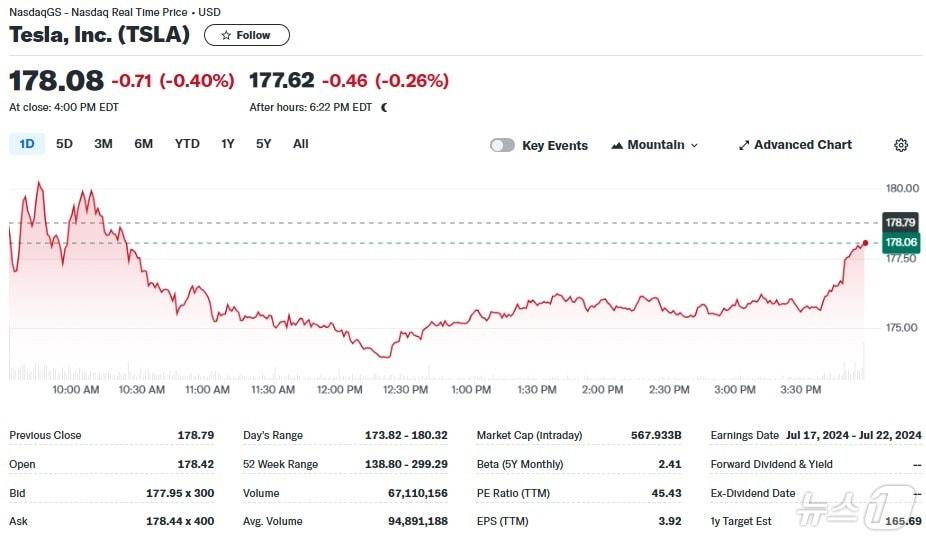
Task: Open chart settings with the gear icon
Action: [x=900, y=145]
